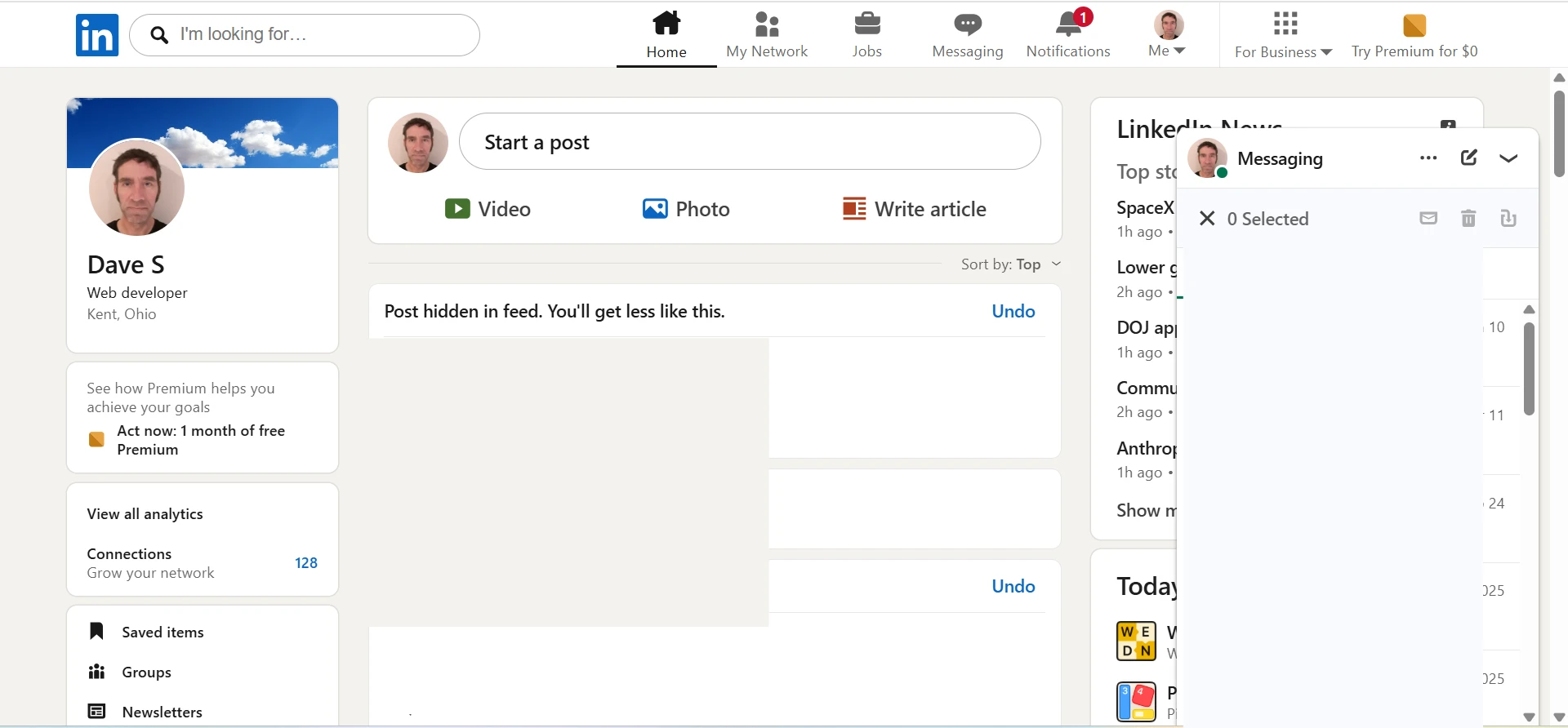Image resolution: width=1568 pixels, height=728 pixels.
Task: Click Start a post box
Action: 750,142
